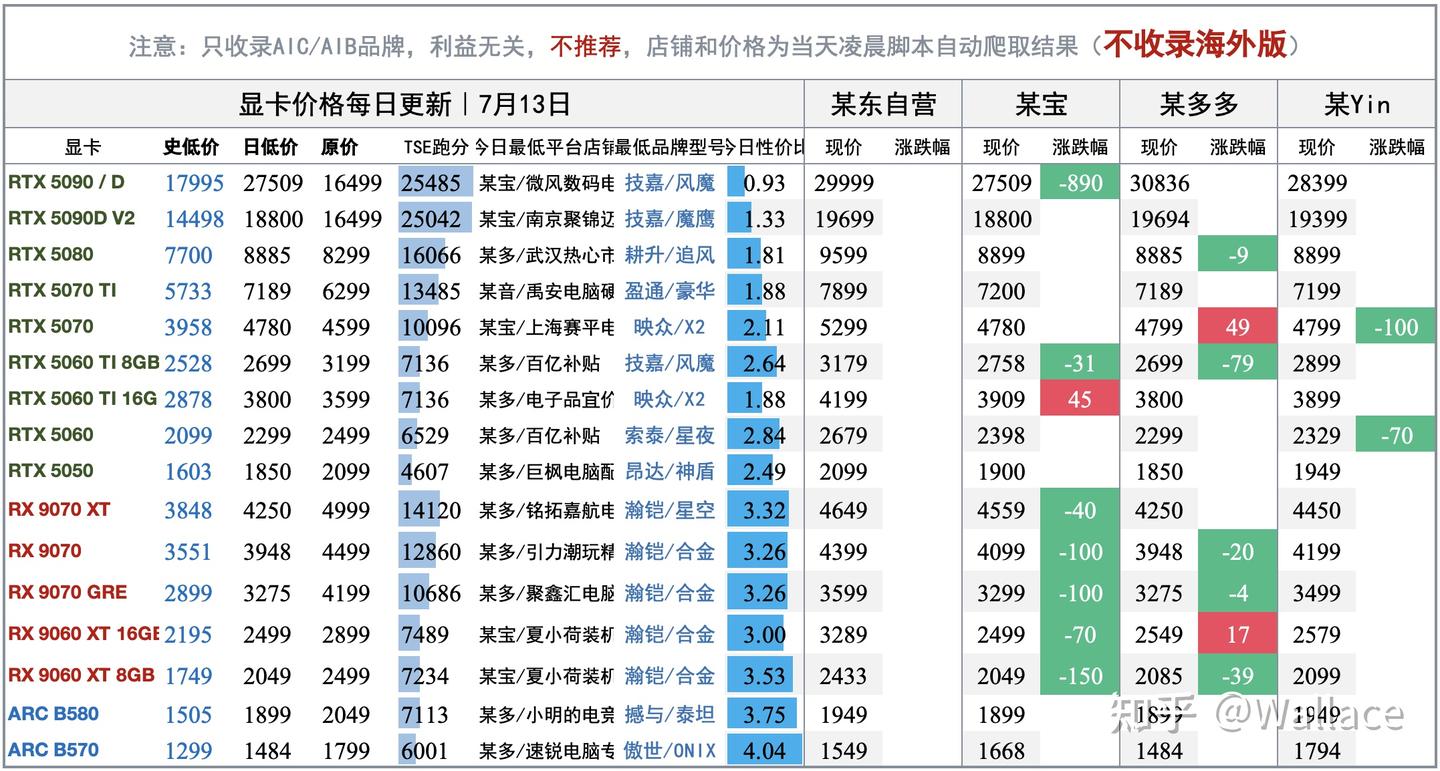Click the -100 cell in the RTX 5070 row

1395,327
